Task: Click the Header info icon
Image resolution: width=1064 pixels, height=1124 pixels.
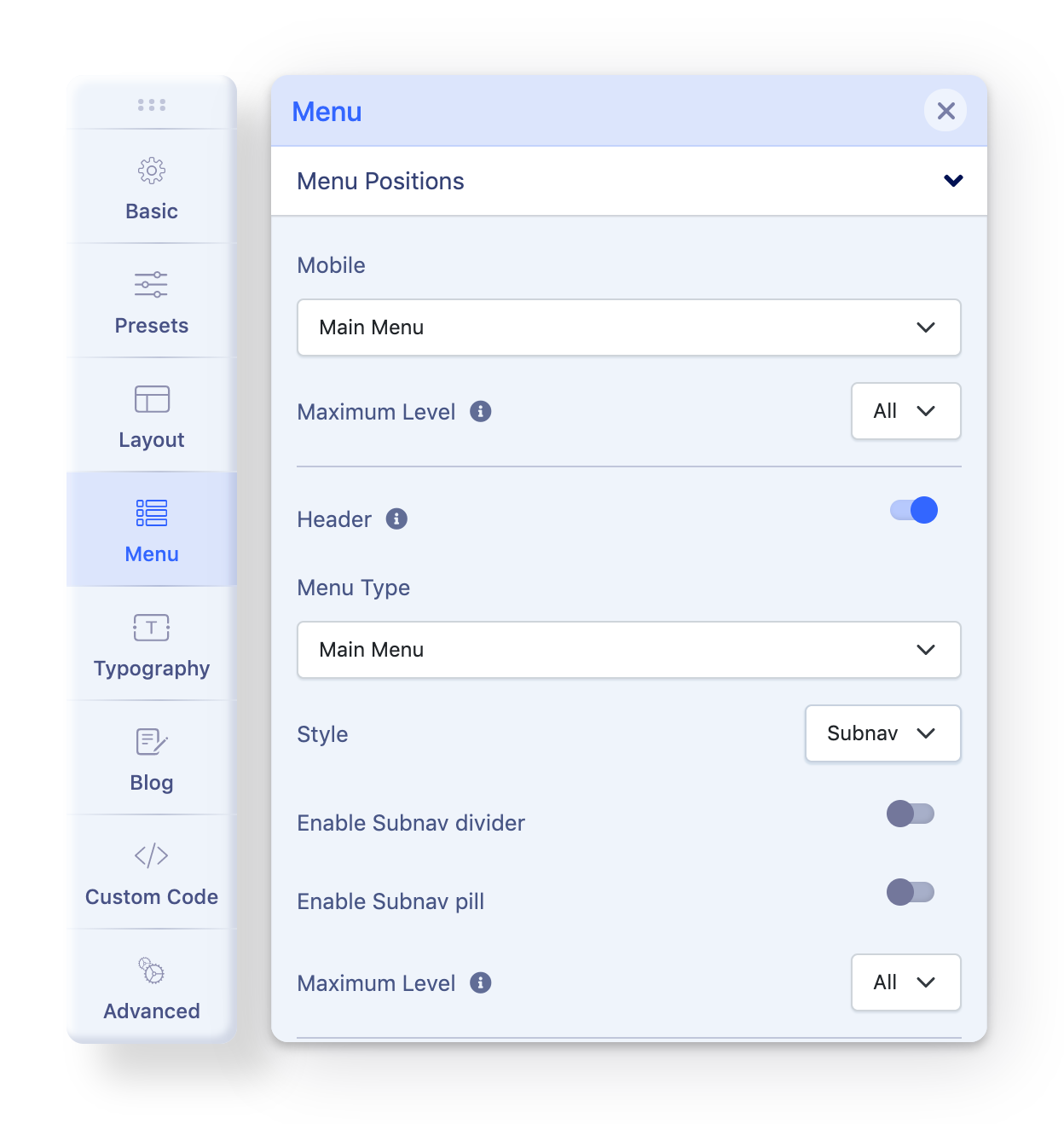Action: click(396, 519)
